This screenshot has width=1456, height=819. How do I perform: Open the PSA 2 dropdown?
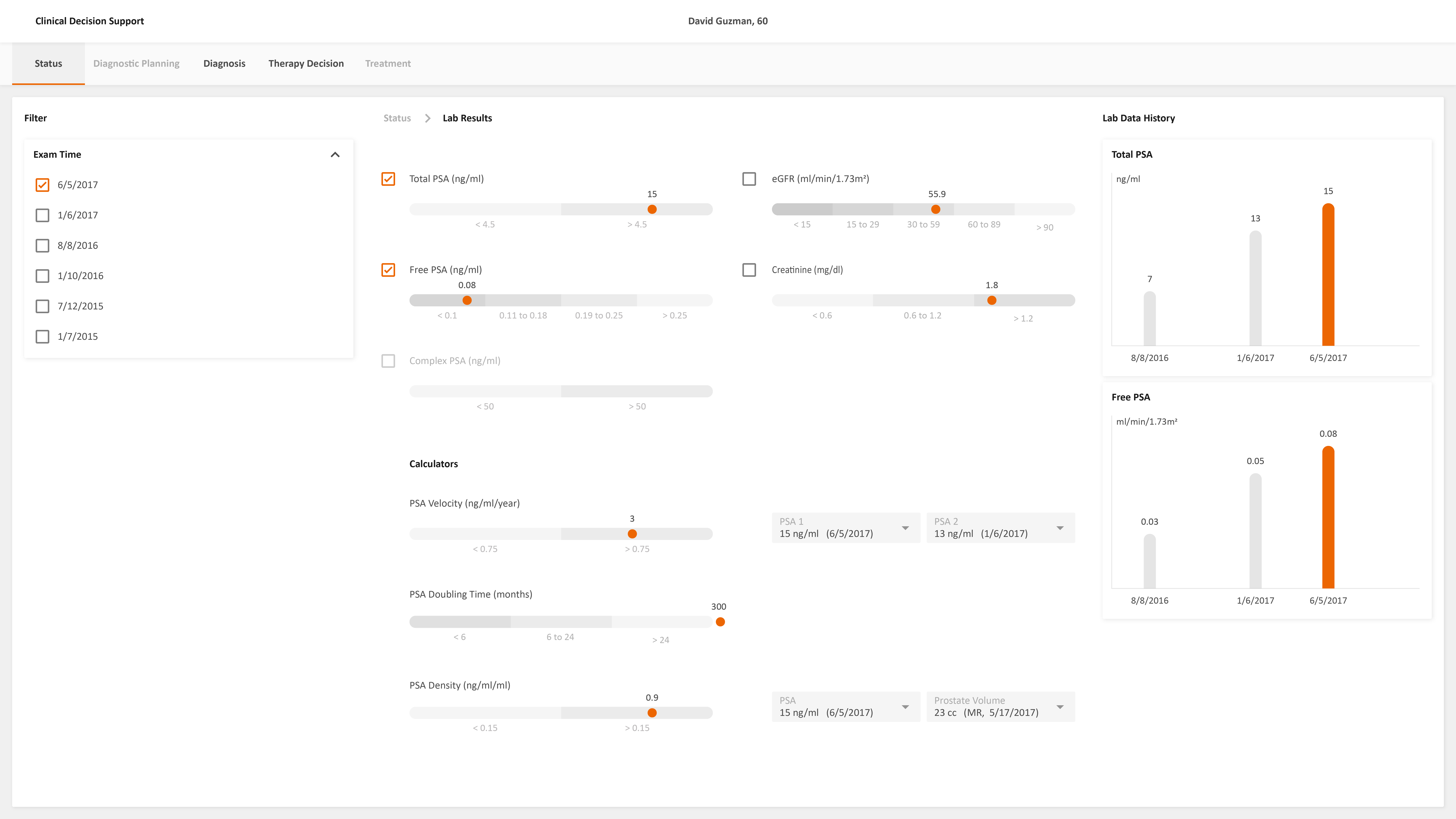tap(1000, 528)
